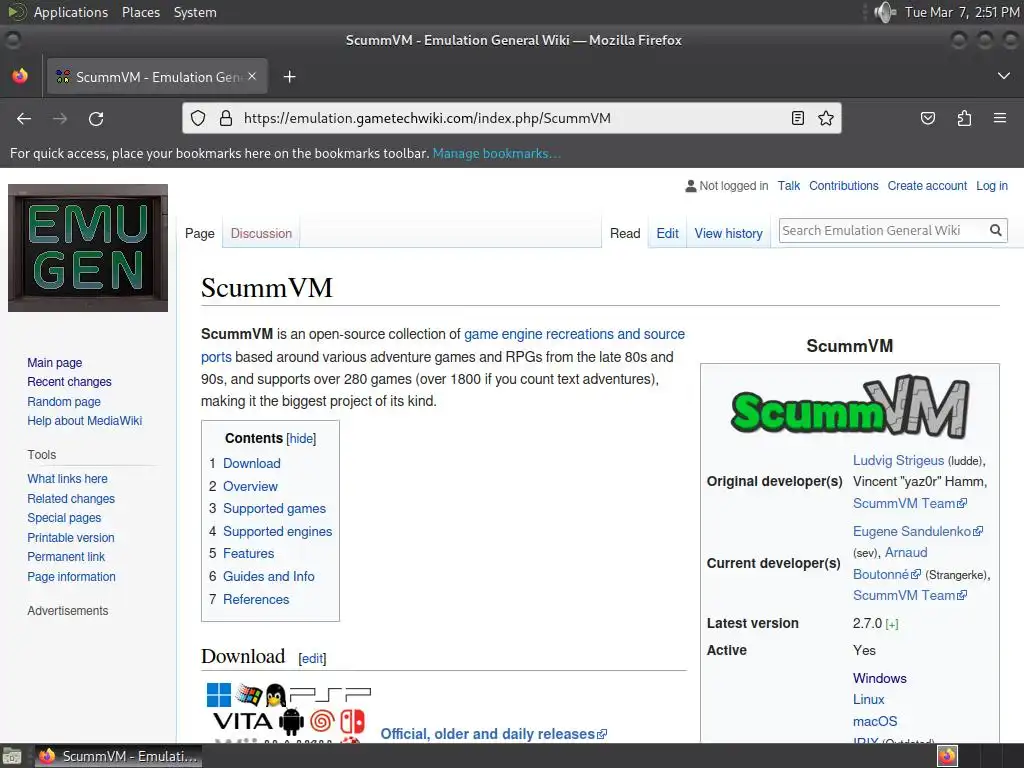Open the Applications menu
1024x768 pixels.
pyautogui.click(x=71, y=12)
